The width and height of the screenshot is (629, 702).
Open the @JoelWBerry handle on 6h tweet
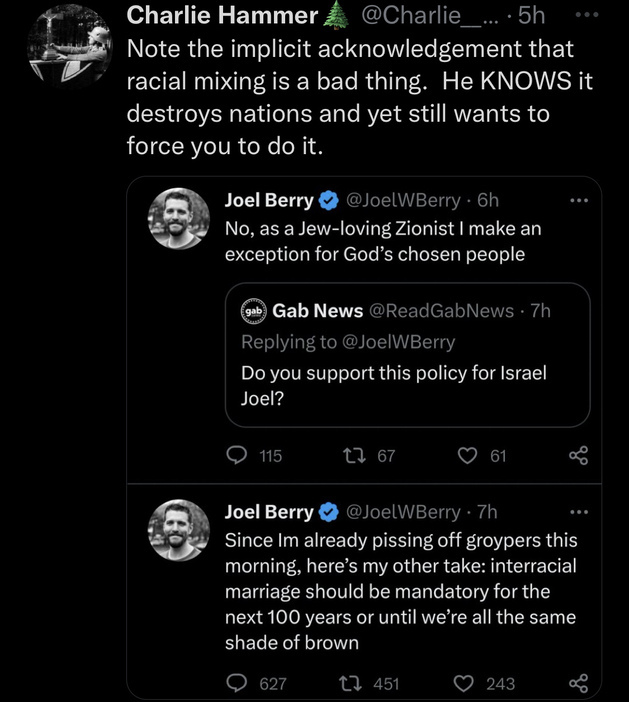tap(402, 201)
